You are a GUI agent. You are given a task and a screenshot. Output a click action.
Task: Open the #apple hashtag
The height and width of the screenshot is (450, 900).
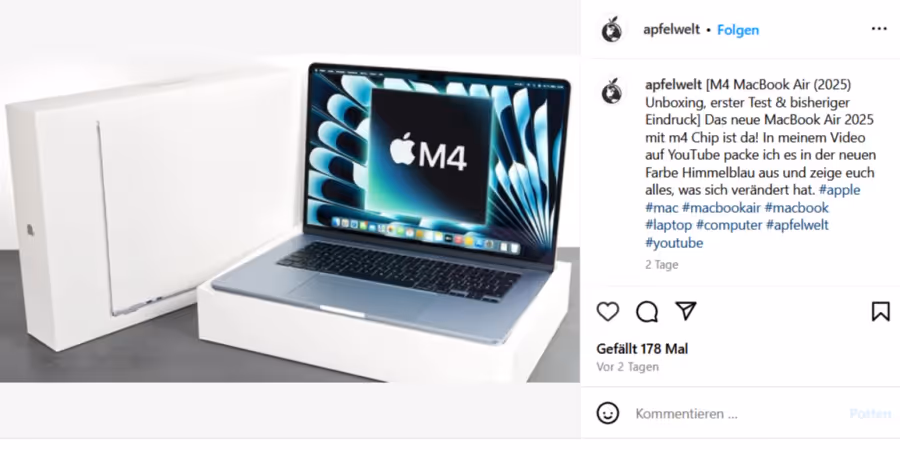(840, 190)
